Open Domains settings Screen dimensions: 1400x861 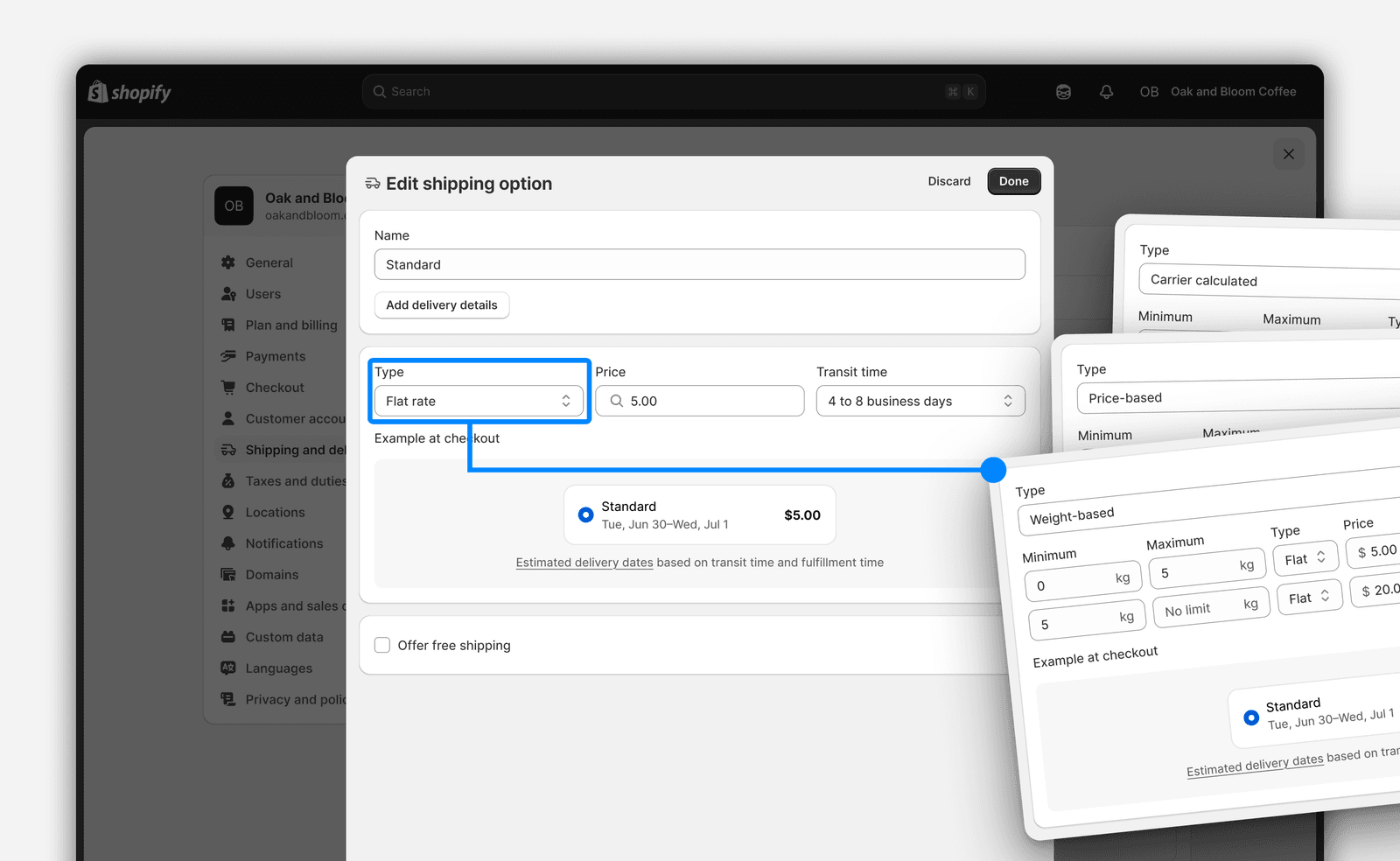[272, 575]
